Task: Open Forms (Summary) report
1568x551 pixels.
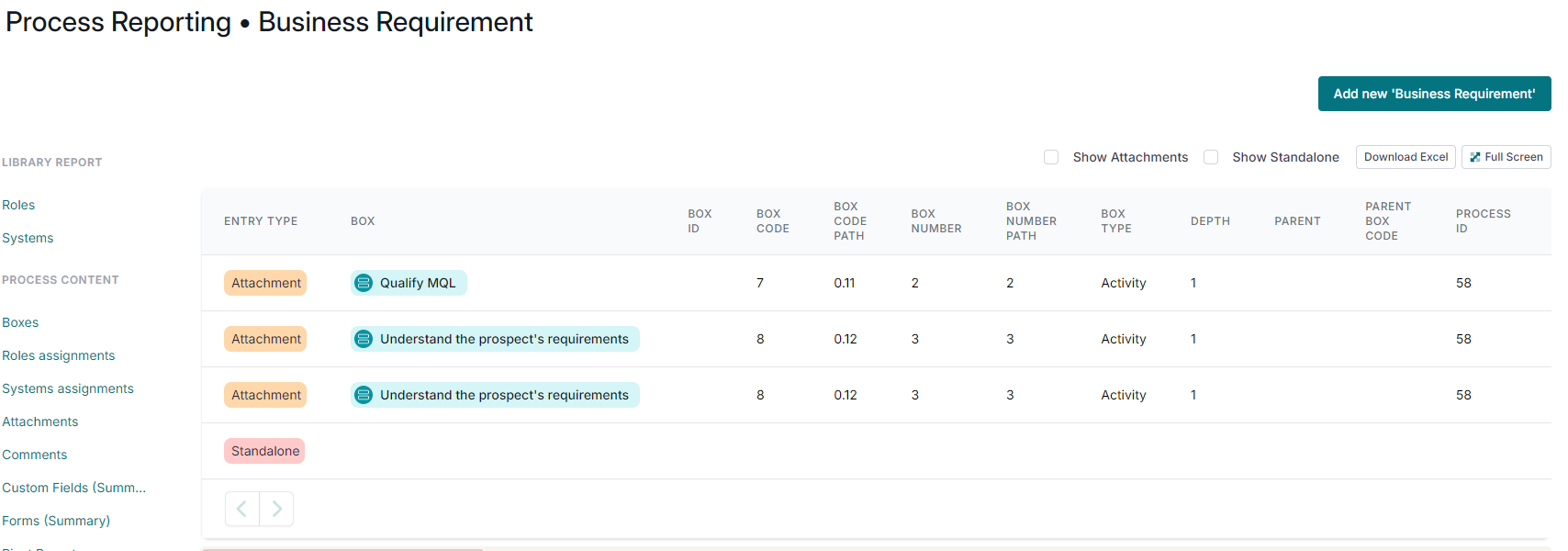Action: click(x=56, y=521)
